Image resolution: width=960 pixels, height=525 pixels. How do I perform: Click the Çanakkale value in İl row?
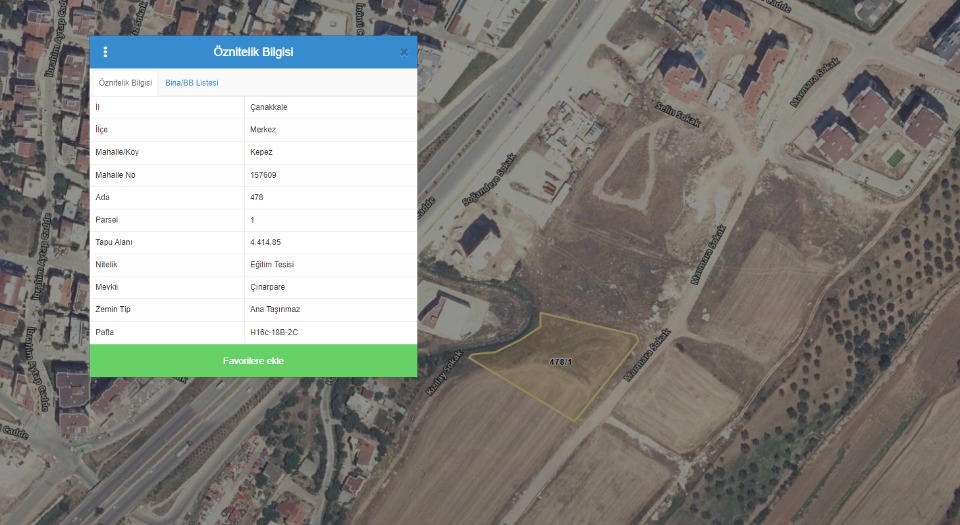[x=268, y=107]
